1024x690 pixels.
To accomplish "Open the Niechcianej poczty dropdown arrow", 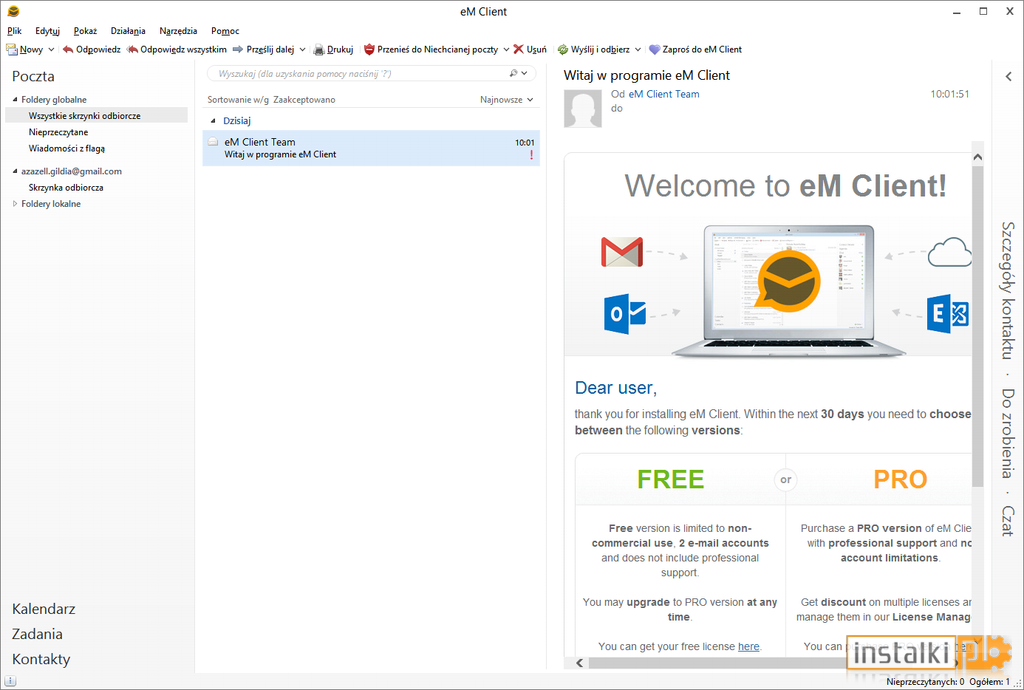I will [x=506, y=50].
